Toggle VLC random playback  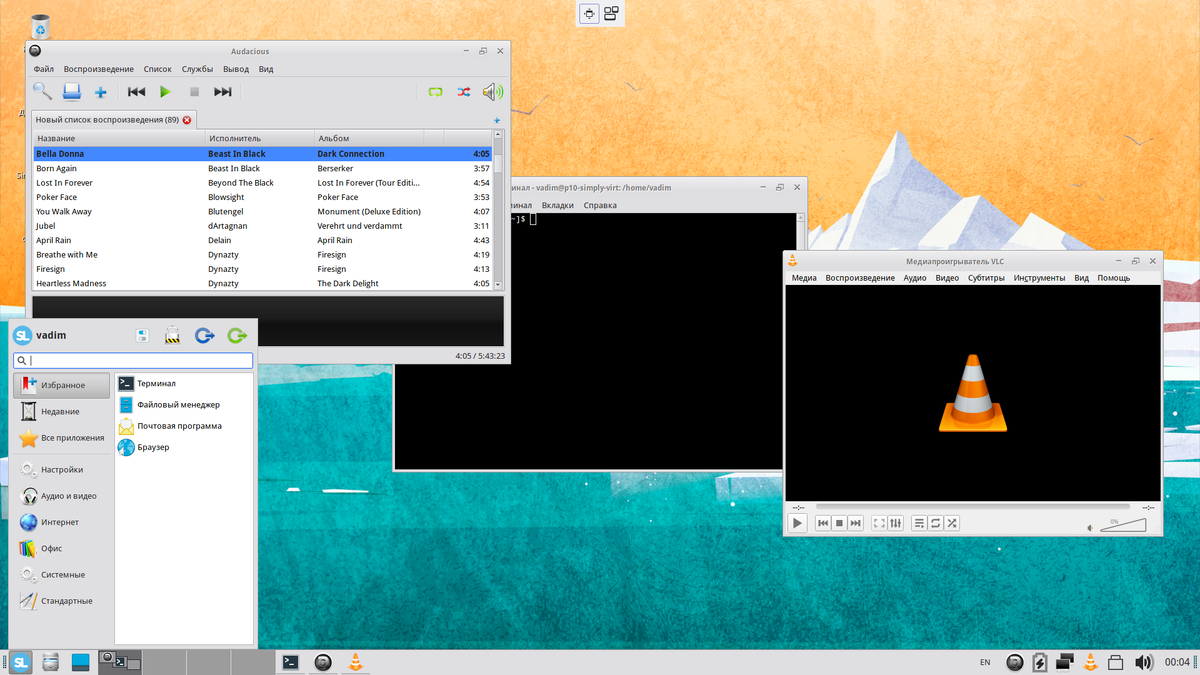tap(952, 523)
